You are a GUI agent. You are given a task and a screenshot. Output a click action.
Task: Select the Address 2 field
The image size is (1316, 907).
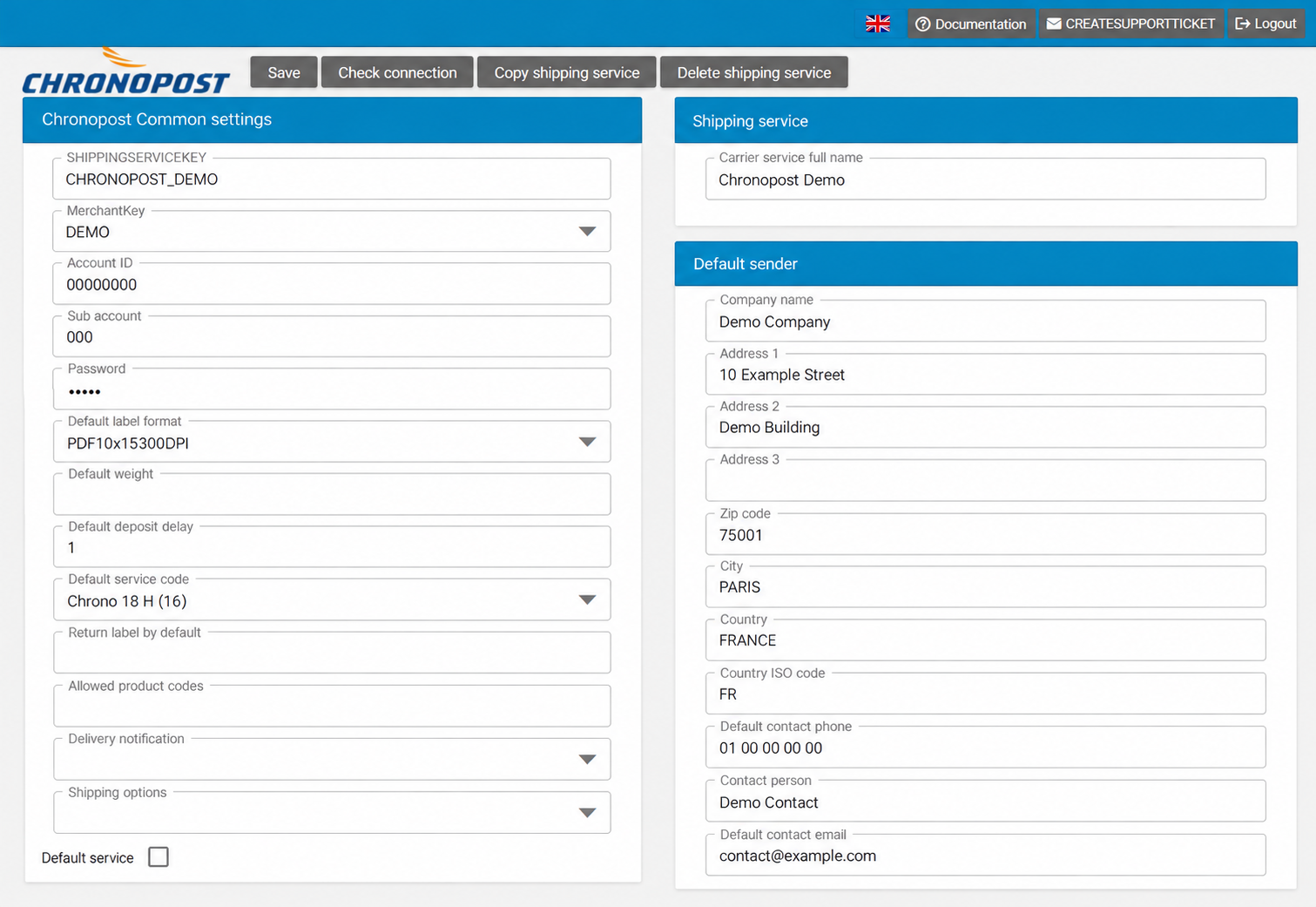click(x=985, y=428)
